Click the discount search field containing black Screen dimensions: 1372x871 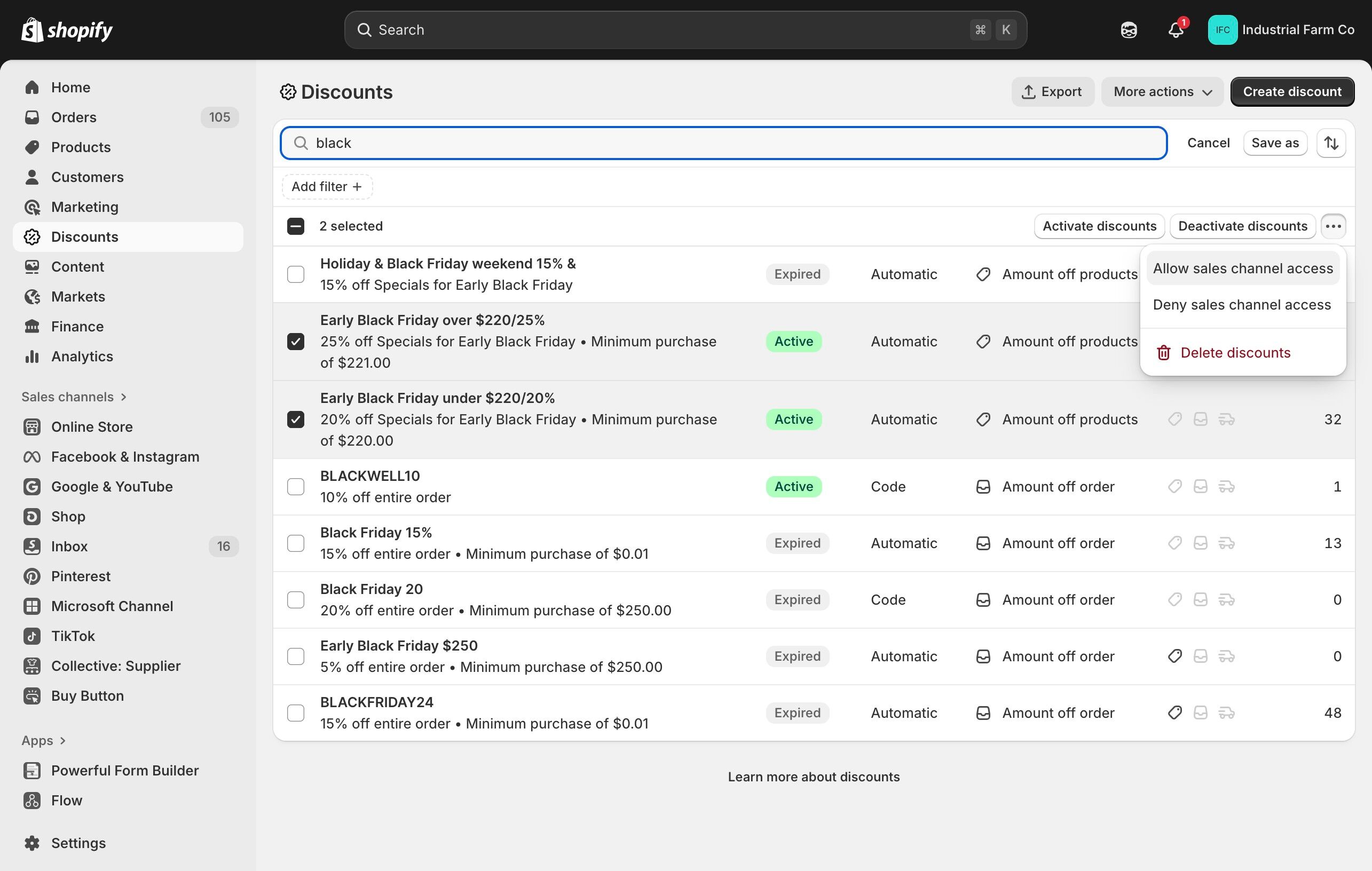[723, 143]
